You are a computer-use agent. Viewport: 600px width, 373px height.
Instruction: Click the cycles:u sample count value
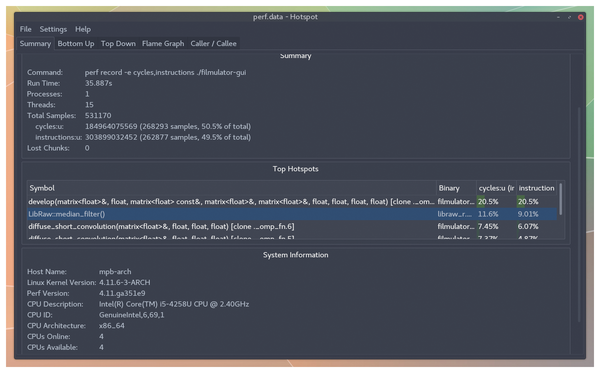168,126
